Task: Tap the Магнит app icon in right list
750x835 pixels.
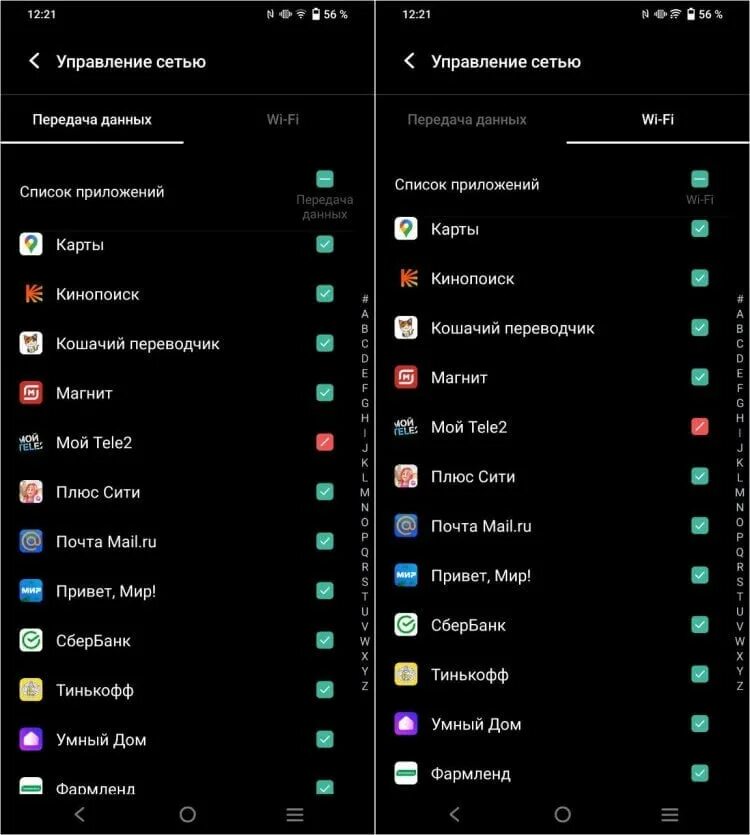Action: [x=406, y=378]
